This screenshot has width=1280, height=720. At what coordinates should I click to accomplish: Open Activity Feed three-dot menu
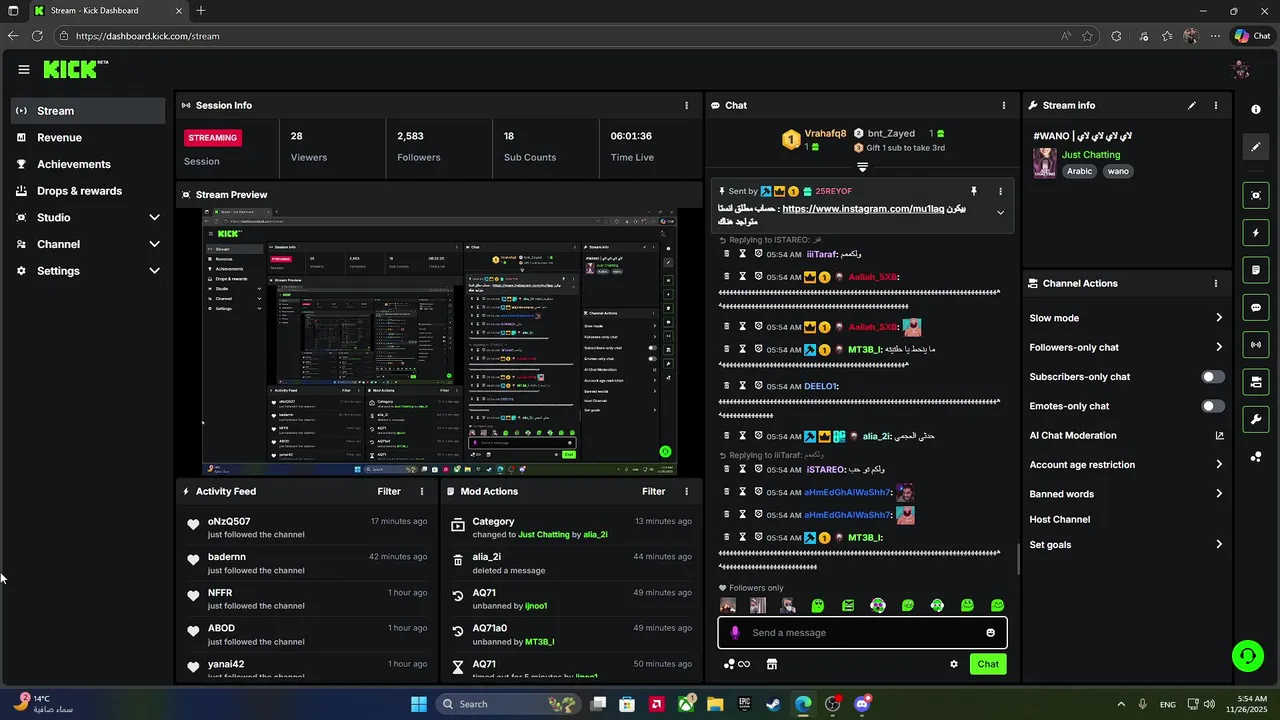(422, 492)
